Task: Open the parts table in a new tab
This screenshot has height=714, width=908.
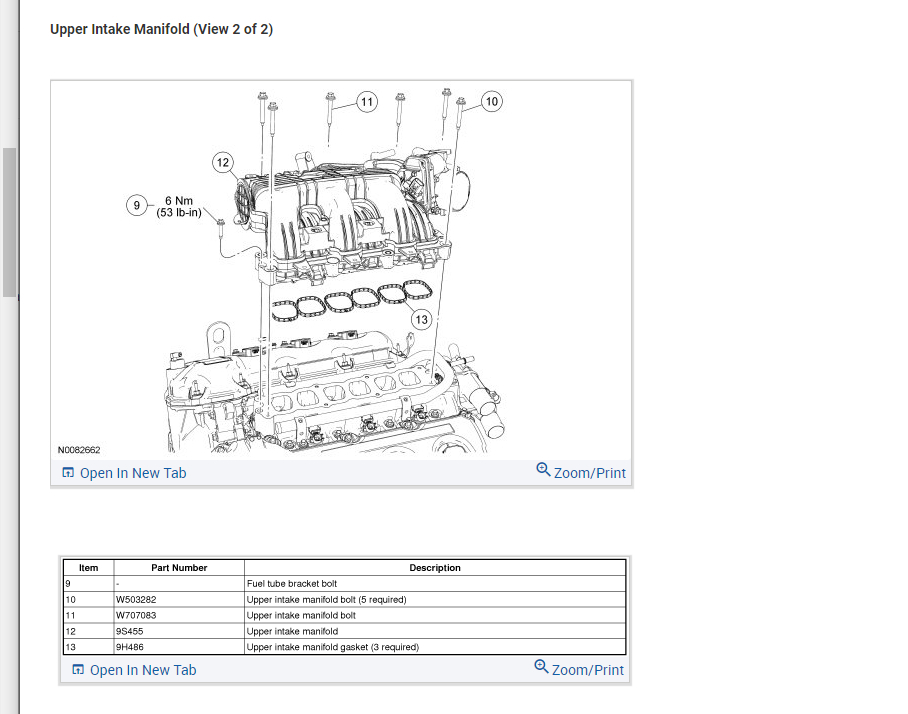Action: [x=134, y=670]
